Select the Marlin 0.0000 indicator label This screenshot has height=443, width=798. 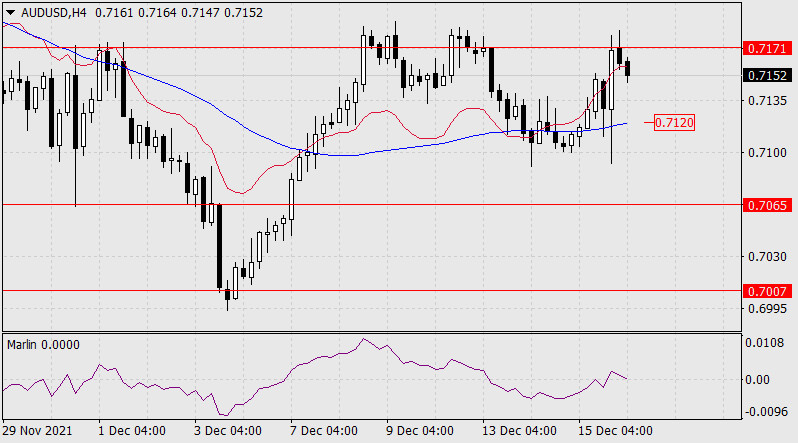[x=43, y=345]
